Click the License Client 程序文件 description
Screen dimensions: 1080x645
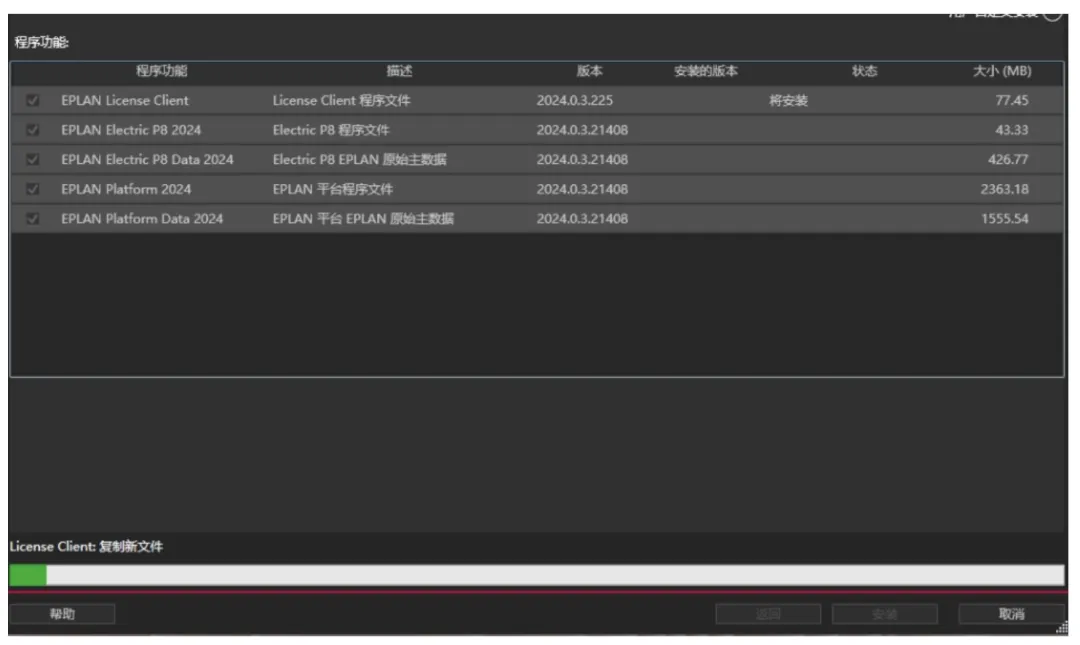click(x=341, y=101)
